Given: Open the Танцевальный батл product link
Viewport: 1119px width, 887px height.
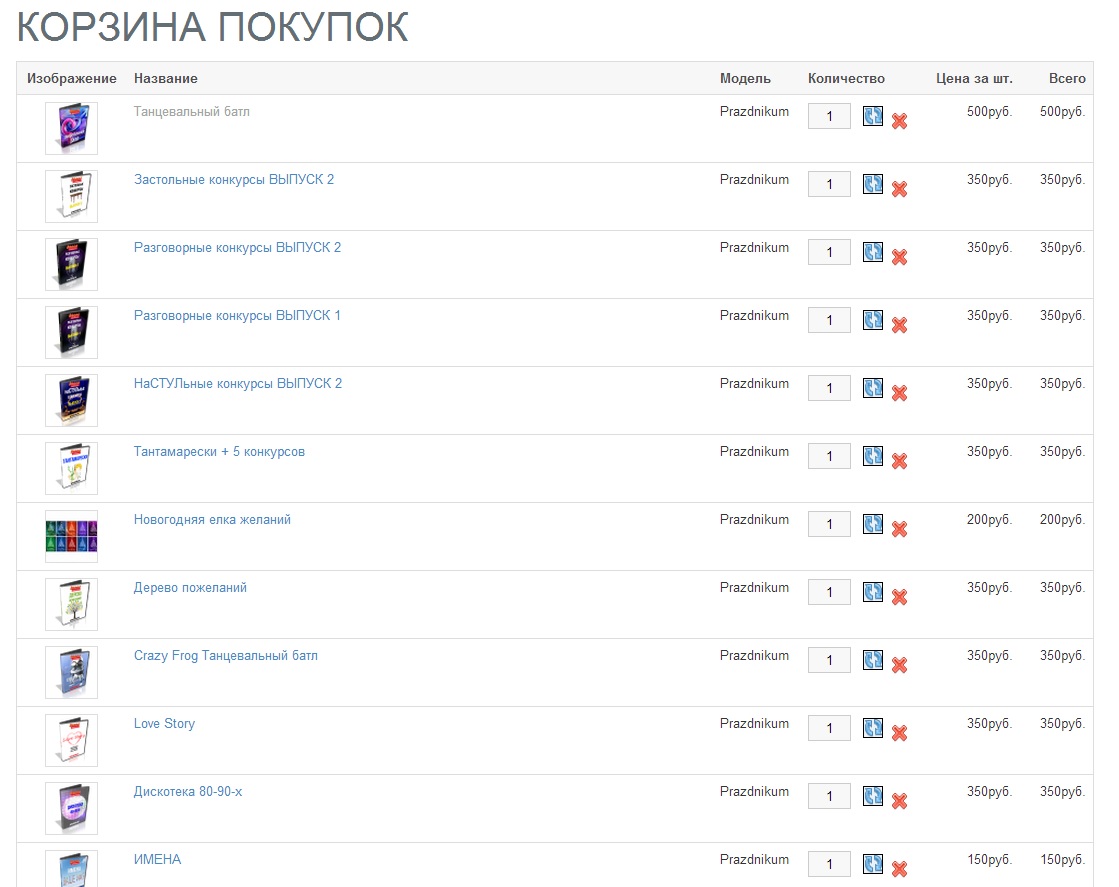Looking at the screenshot, I should 191,112.
